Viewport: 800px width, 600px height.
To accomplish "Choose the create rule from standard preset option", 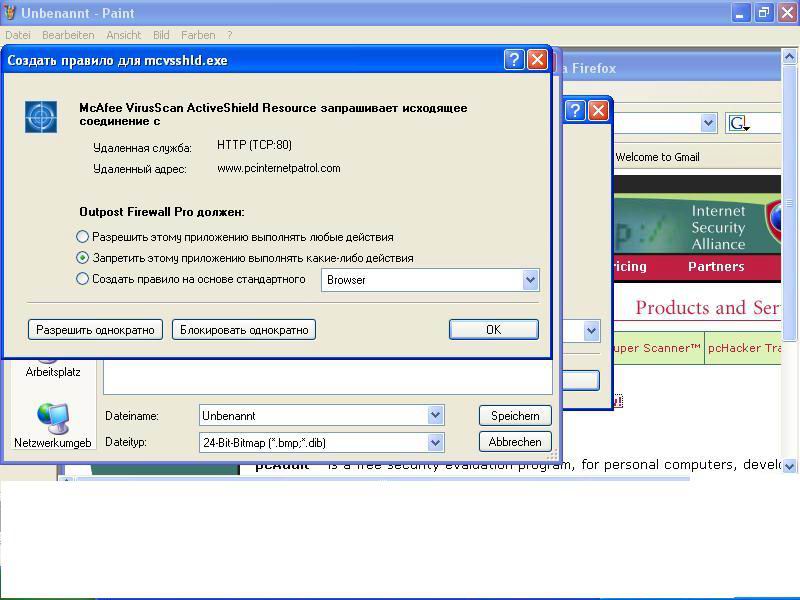I will [83, 279].
